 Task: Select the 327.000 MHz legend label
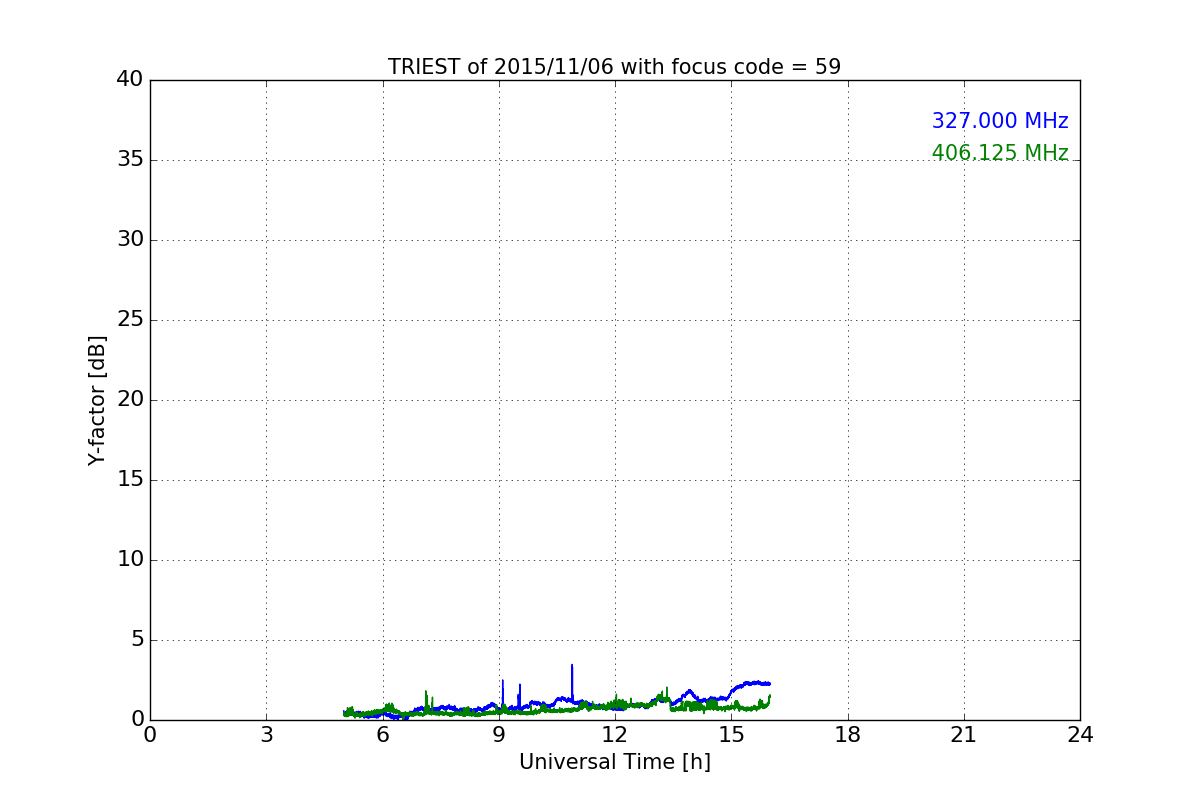click(1000, 121)
